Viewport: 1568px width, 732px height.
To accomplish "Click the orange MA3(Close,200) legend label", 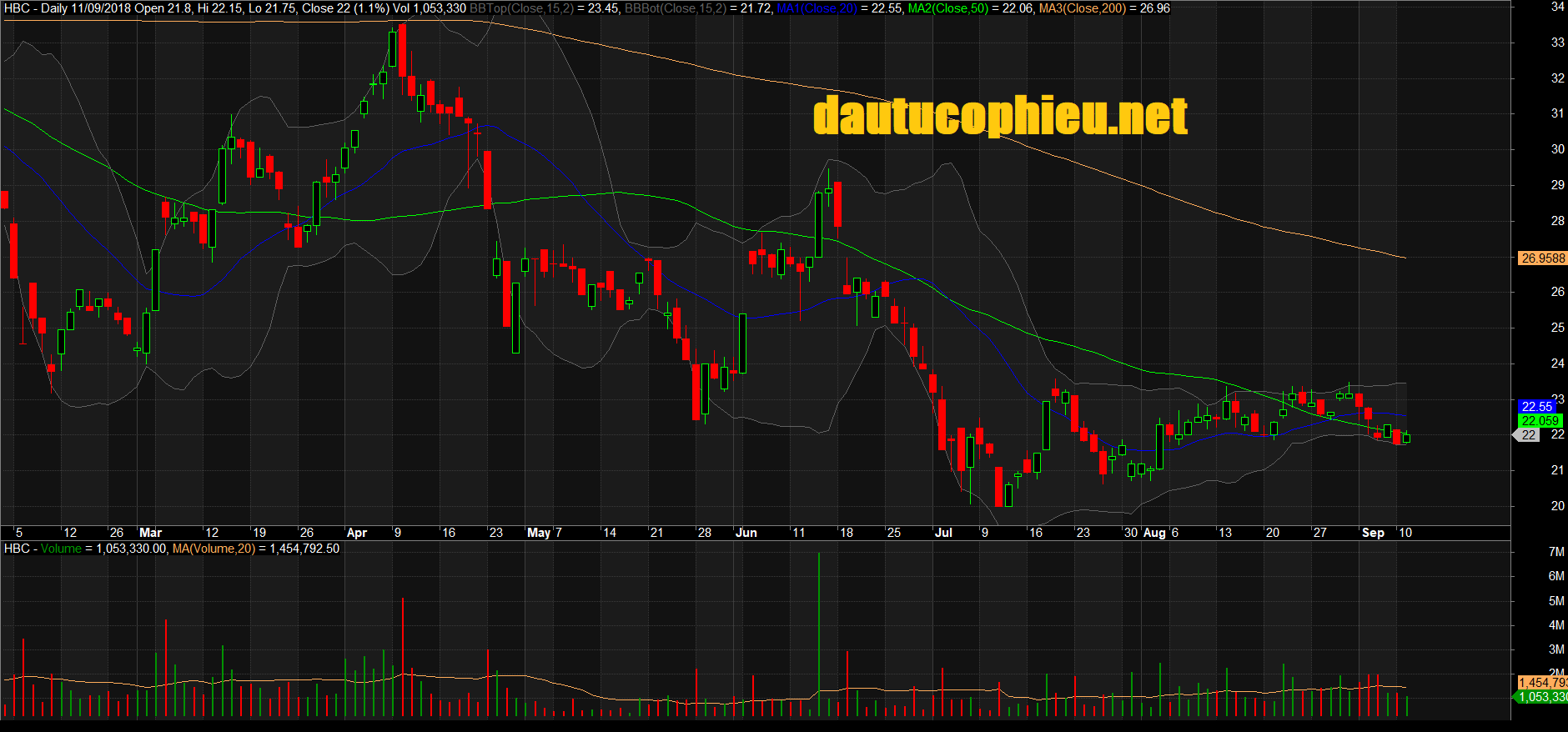I will click(x=1082, y=8).
